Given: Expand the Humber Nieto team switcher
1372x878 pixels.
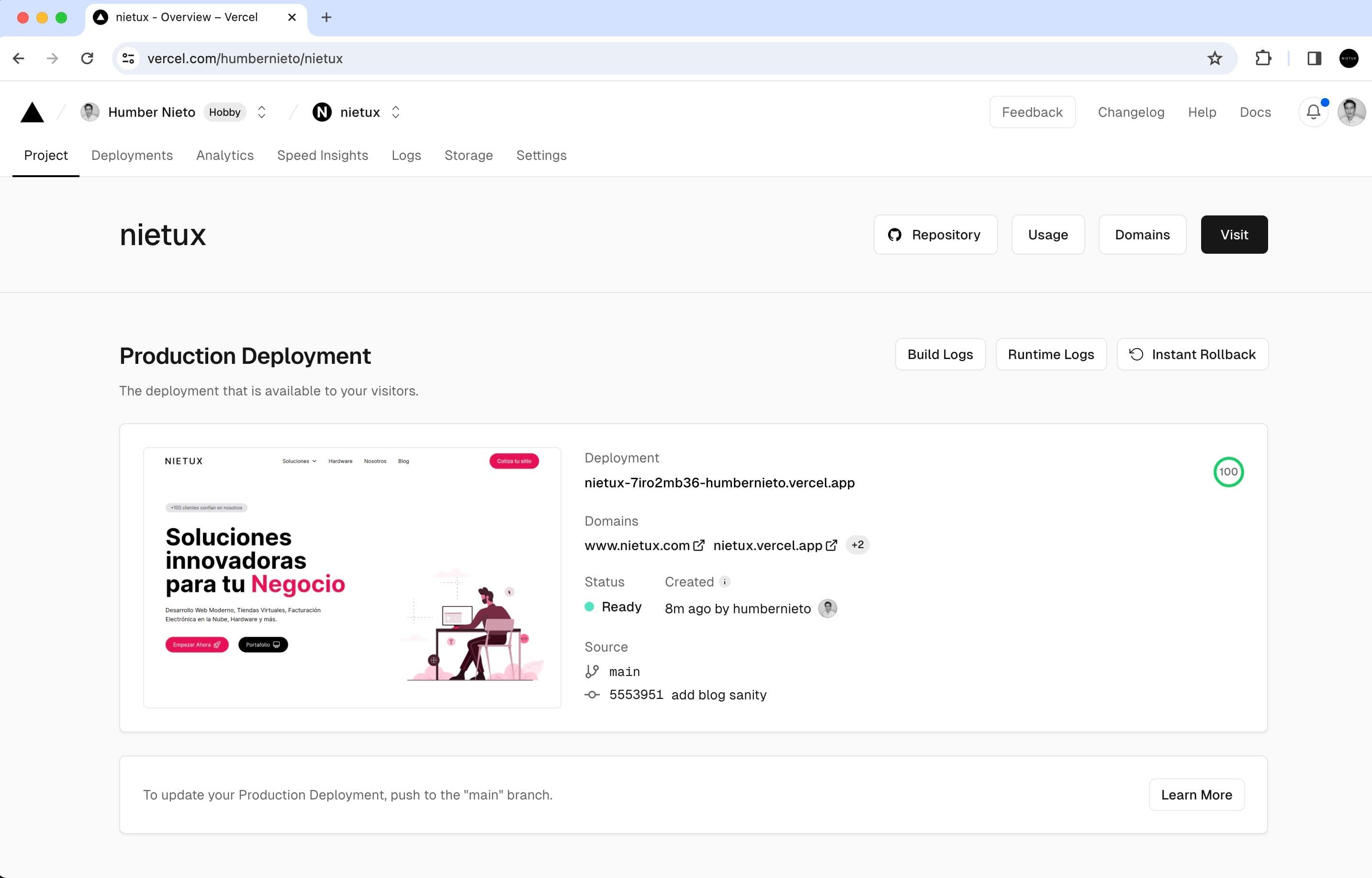Looking at the screenshot, I should tap(262, 113).
